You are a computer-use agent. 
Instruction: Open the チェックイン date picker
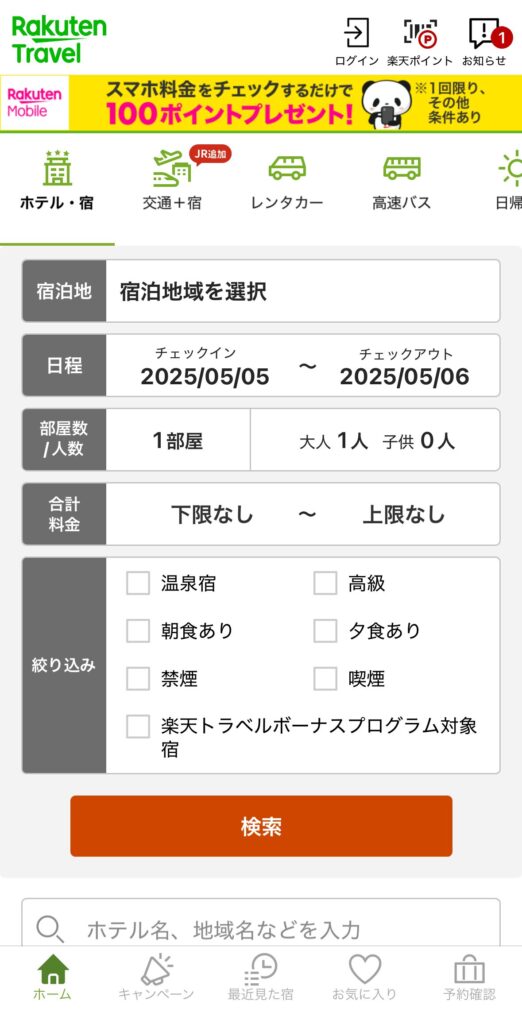coord(204,366)
